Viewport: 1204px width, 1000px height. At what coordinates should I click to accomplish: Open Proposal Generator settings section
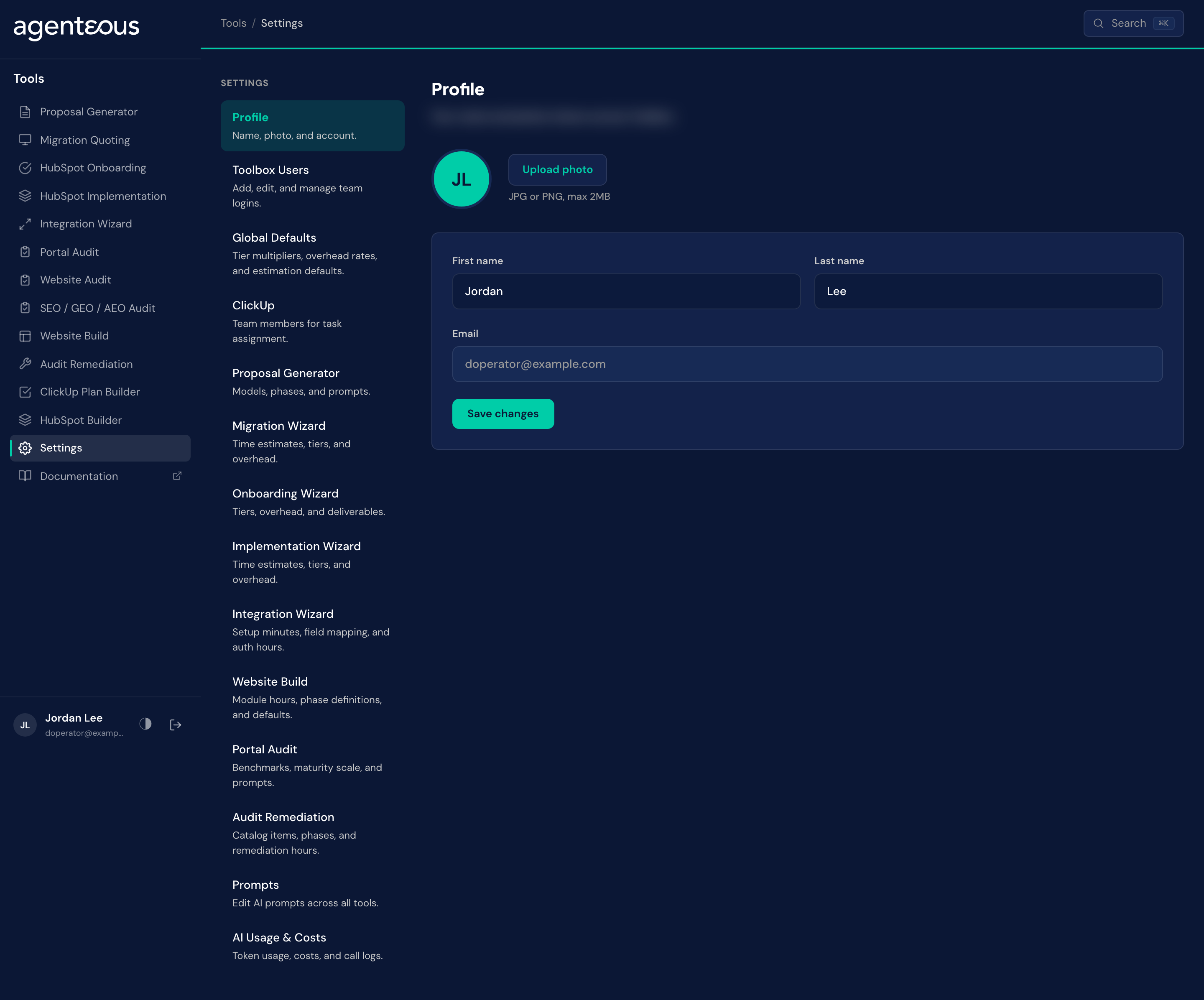[x=312, y=382]
